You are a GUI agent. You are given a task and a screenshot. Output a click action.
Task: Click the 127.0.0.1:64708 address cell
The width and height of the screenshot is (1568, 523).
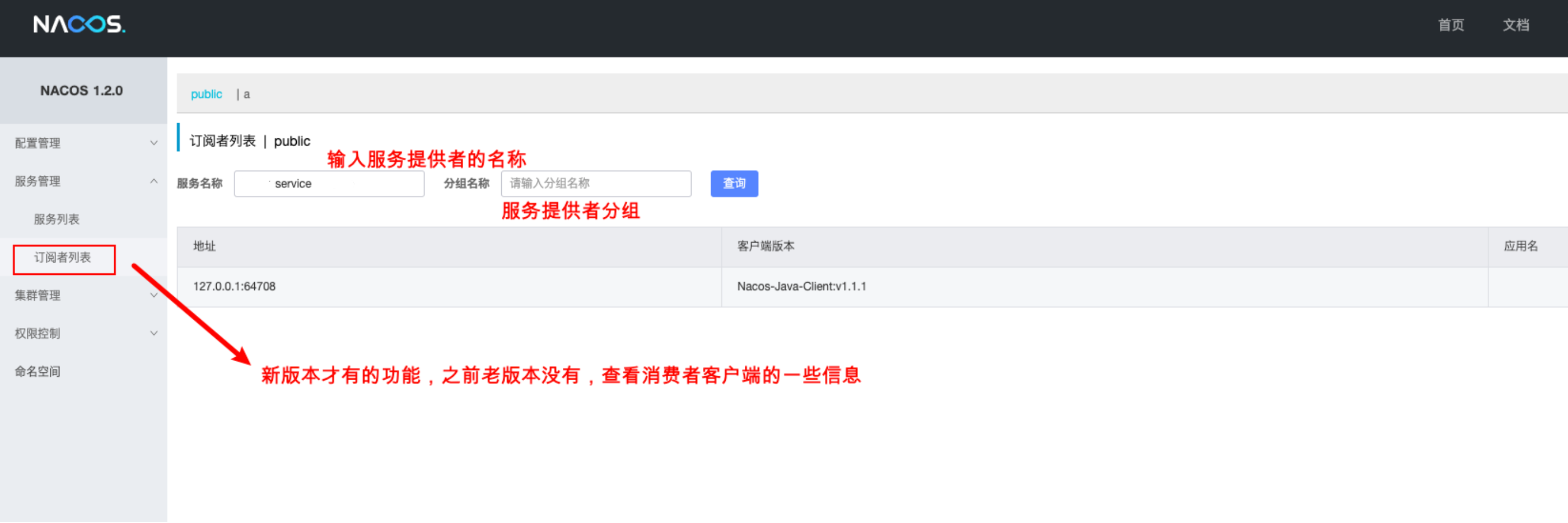click(234, 287)
